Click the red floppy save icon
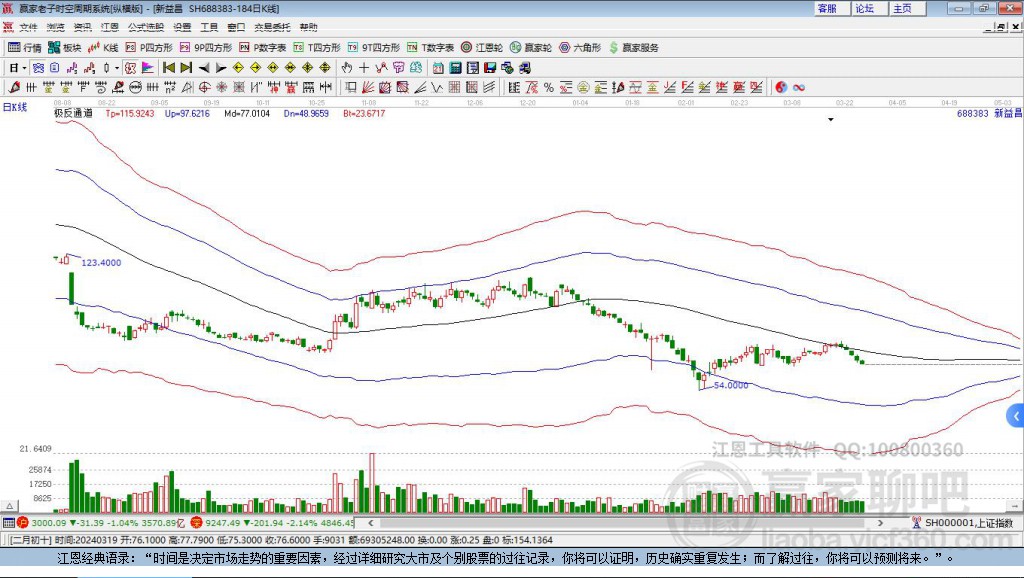Viewport: 1024px width, 578px height. coord(490,68)
